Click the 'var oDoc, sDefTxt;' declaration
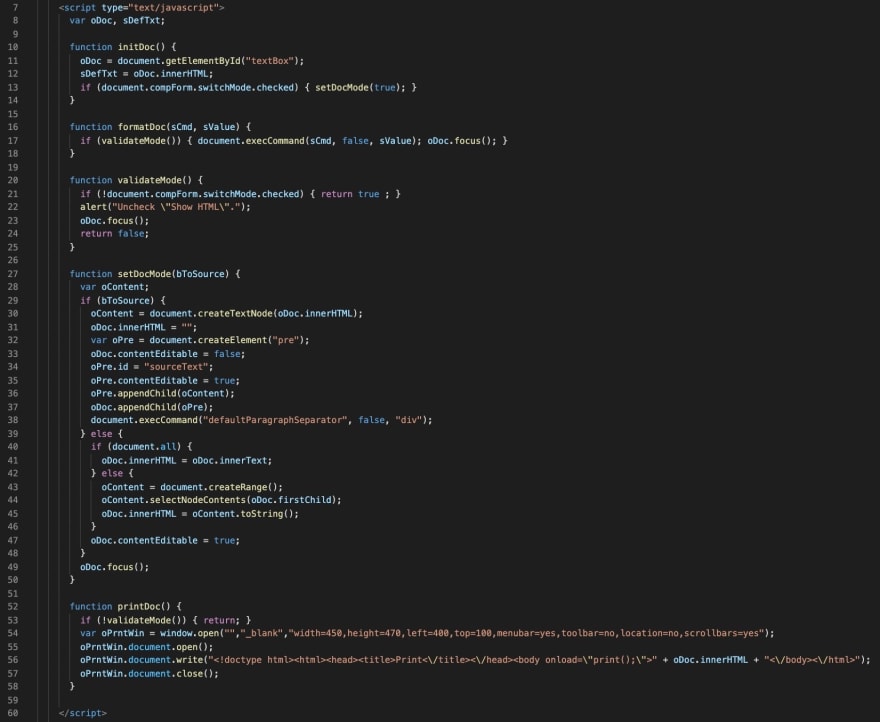Screen dimensions: 880x722 click(117, 21)
